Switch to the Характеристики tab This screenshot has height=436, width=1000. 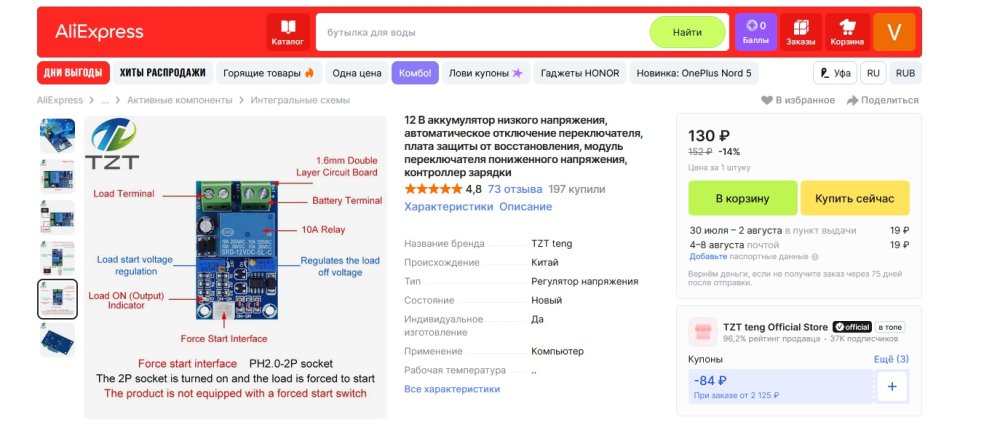[x=448, y=207]
